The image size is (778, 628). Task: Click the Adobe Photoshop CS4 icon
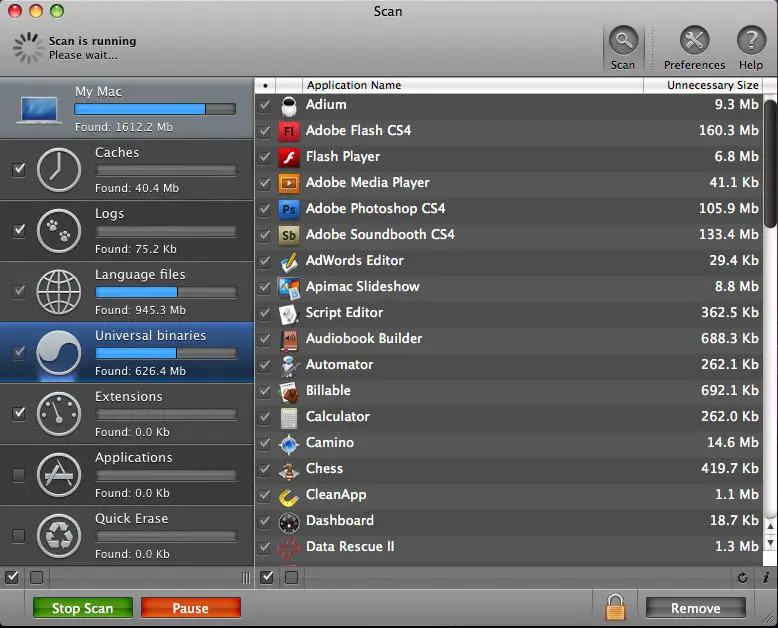point(289,209)
